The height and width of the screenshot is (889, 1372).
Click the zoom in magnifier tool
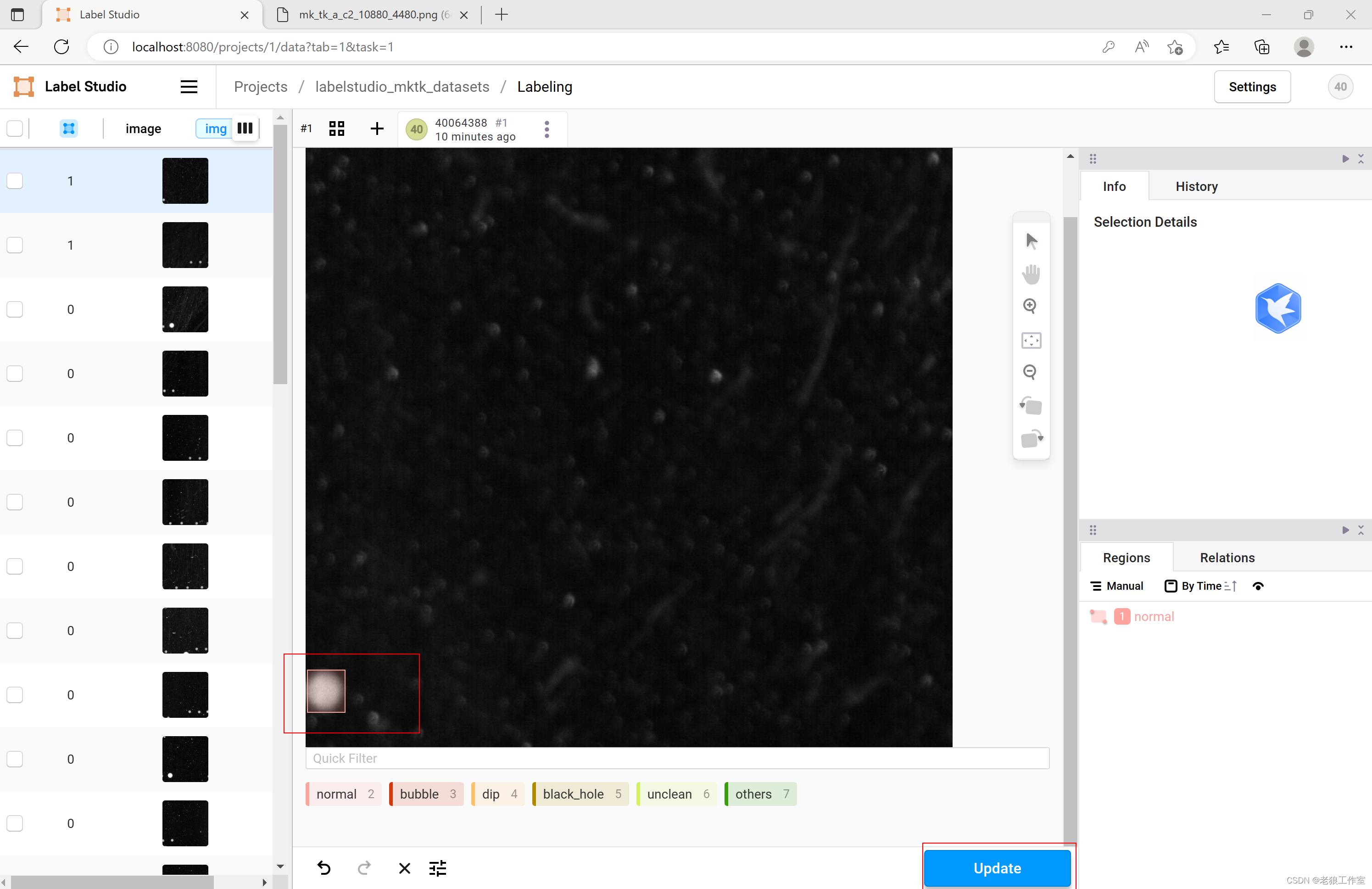tap(1030, 306)
